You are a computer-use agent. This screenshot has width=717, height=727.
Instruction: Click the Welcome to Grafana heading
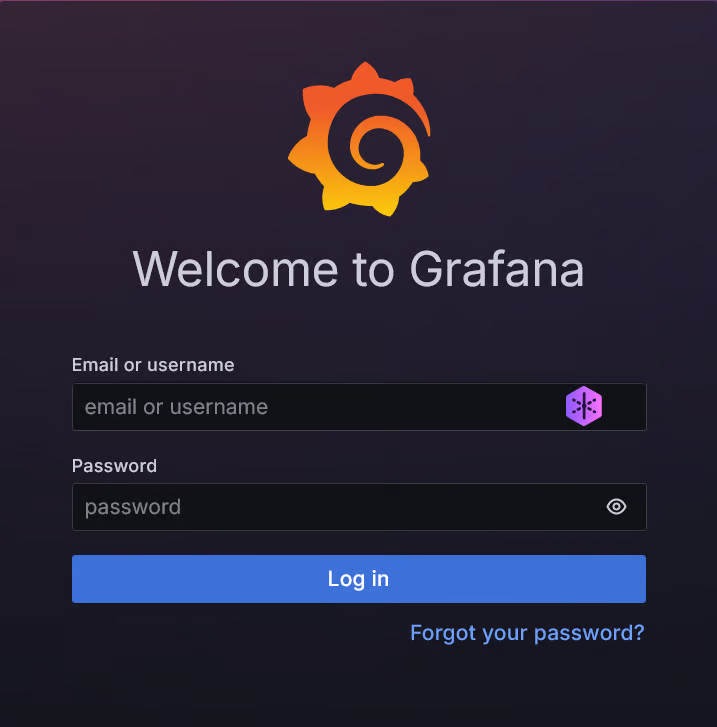point(358,269)
